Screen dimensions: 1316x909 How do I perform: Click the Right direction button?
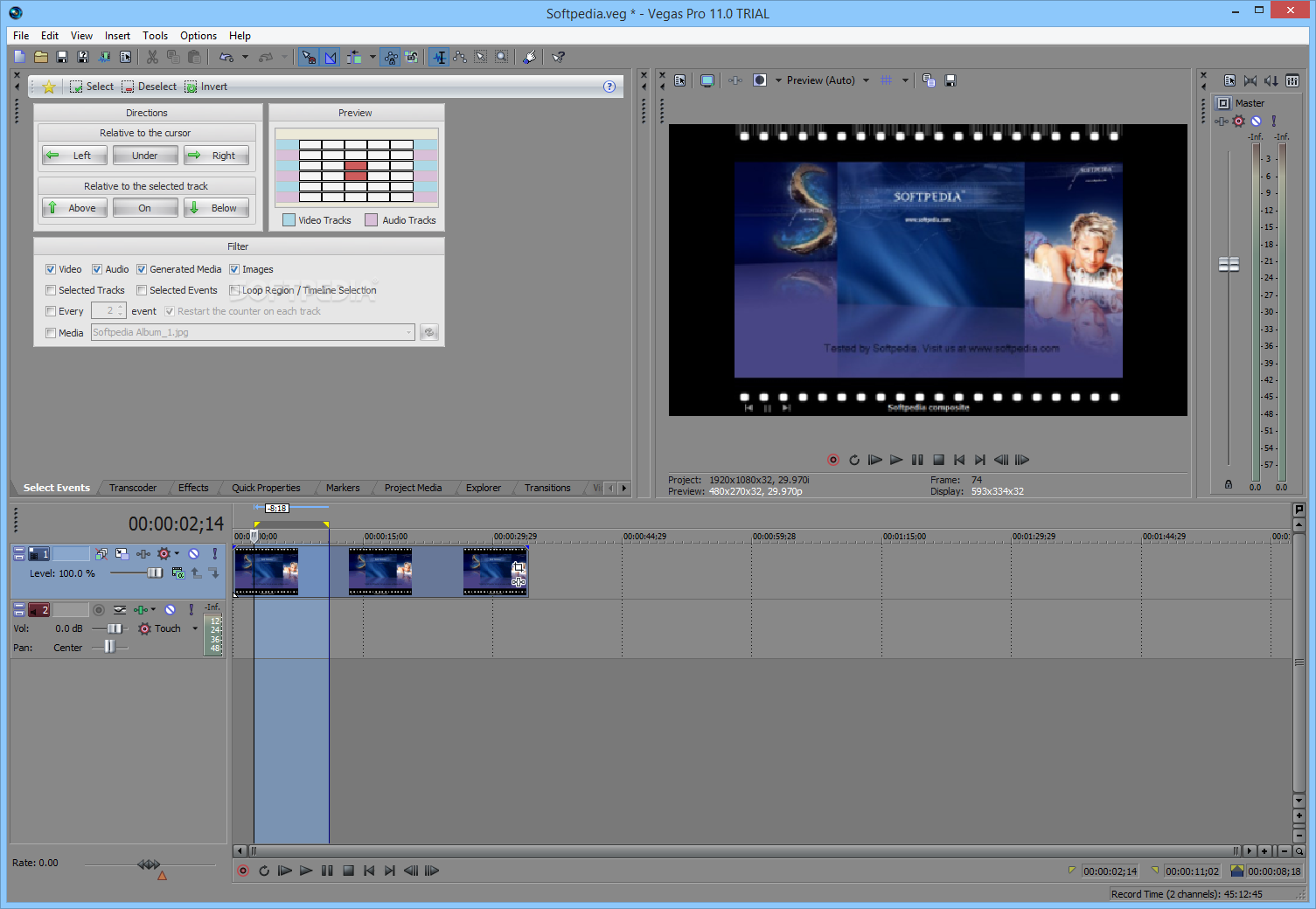point(216,156)
